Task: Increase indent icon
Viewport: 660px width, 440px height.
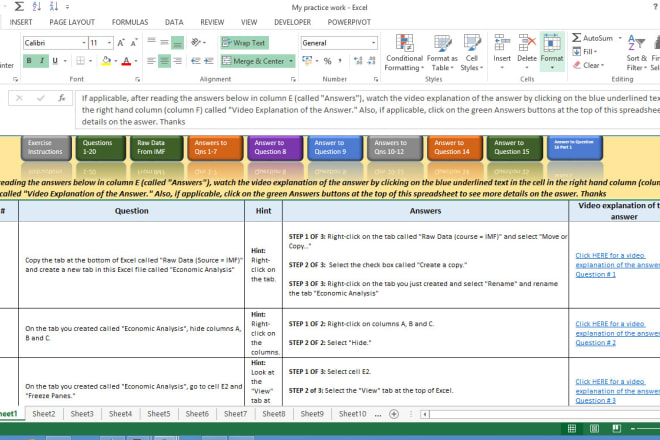Action: 209,61
